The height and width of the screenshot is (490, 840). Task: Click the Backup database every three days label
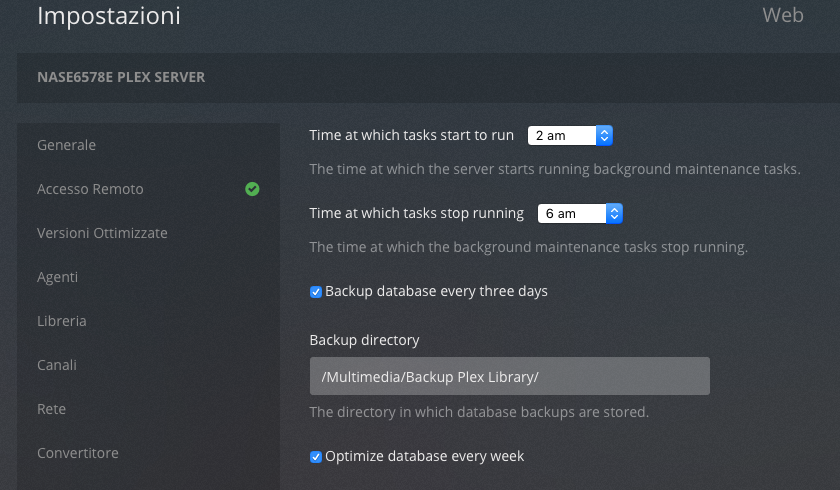click(x=436, y=291)
